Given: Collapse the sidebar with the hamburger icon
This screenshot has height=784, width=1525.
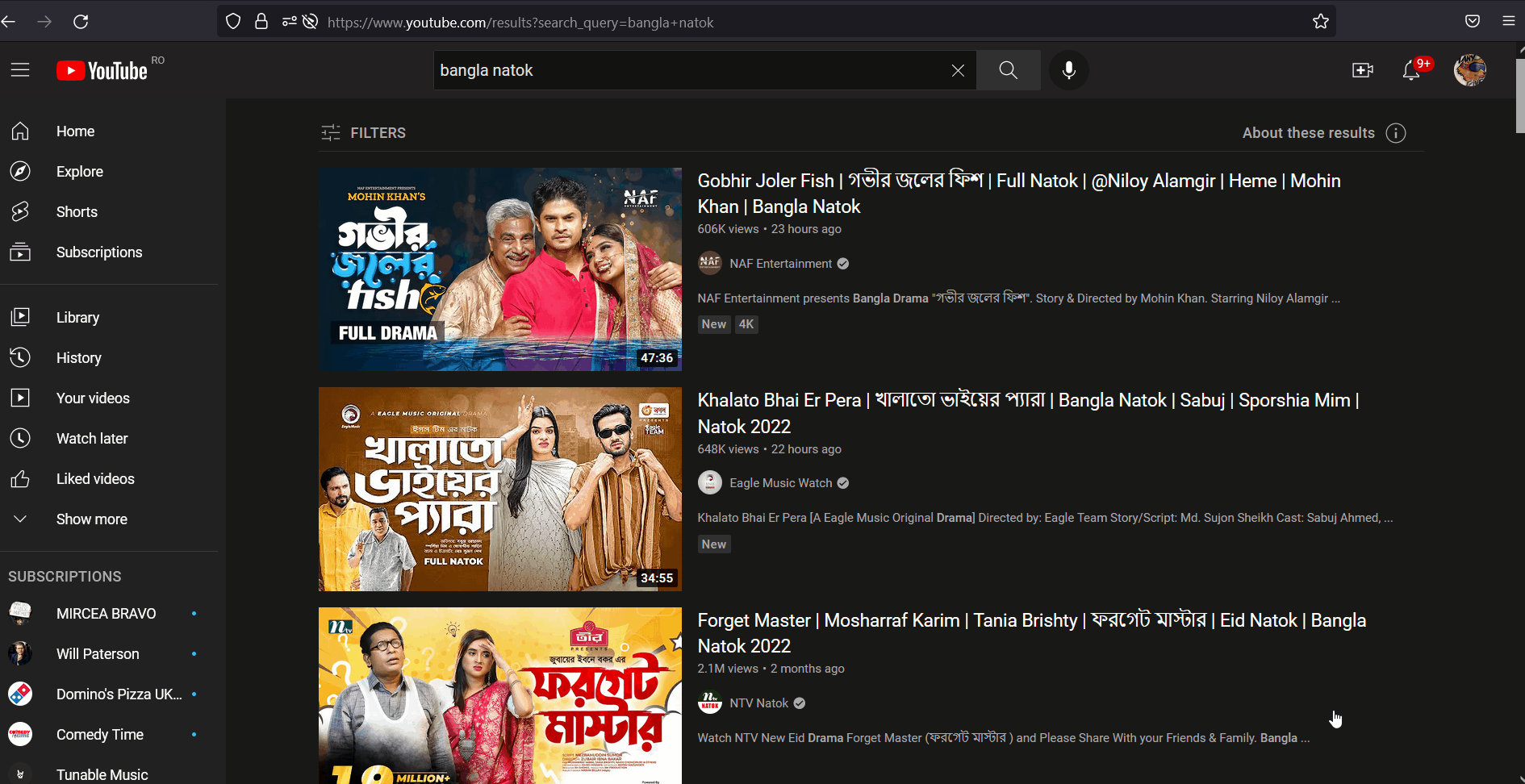Looking at the screenshot, I should pos(20,69).
